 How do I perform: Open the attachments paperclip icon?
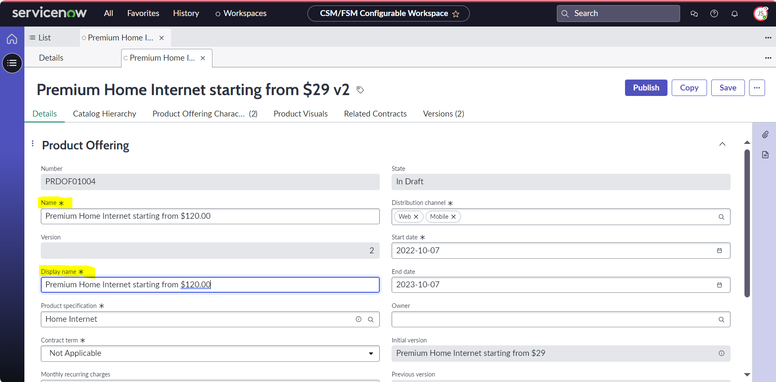click(765, 135)
